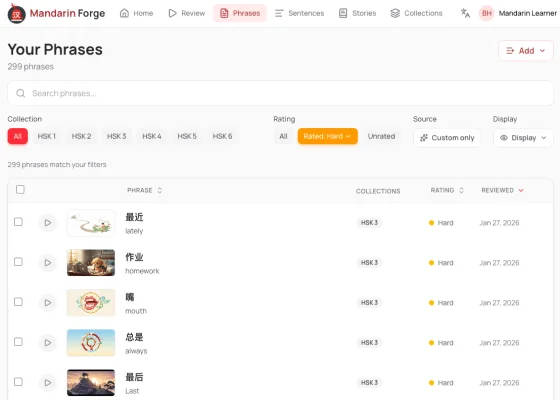The width and height of the screenshot is (560, 400).
Task: Select all phrases header checkbox
Action: (x=20, y=190)
